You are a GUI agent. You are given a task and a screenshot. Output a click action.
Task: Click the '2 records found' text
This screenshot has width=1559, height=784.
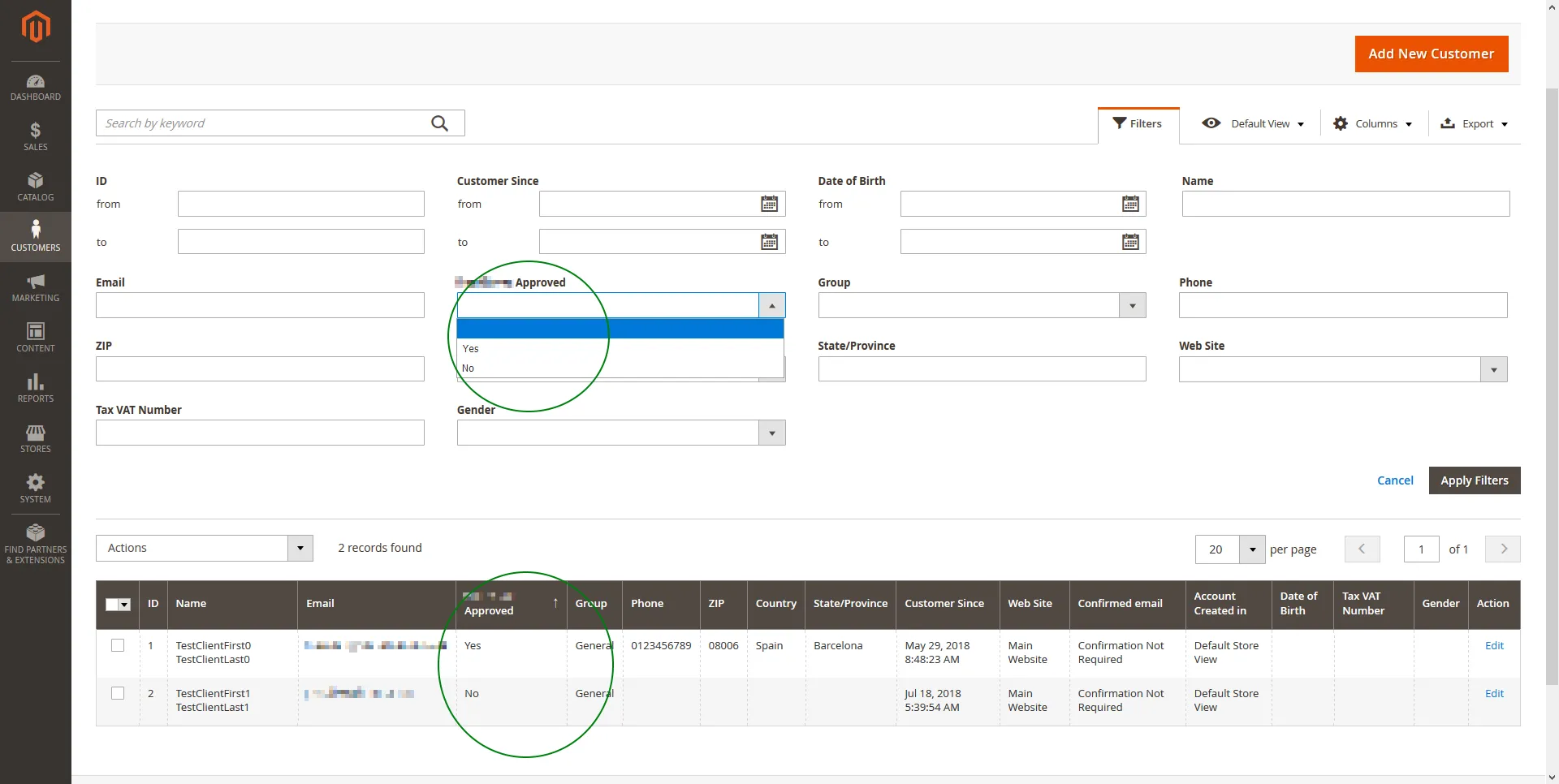click(380, 548)
